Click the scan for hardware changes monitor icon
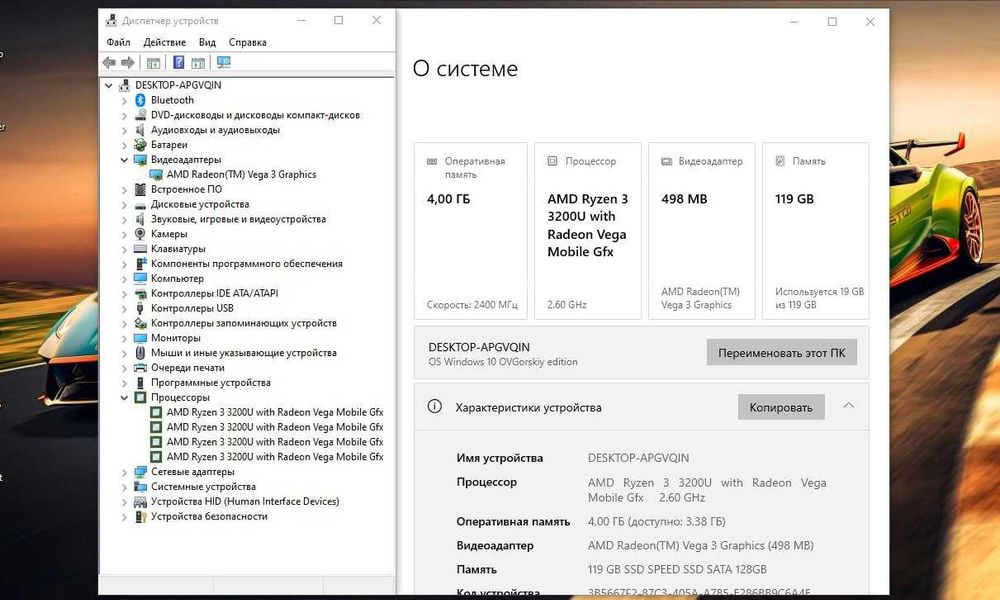 pos(223,62)
